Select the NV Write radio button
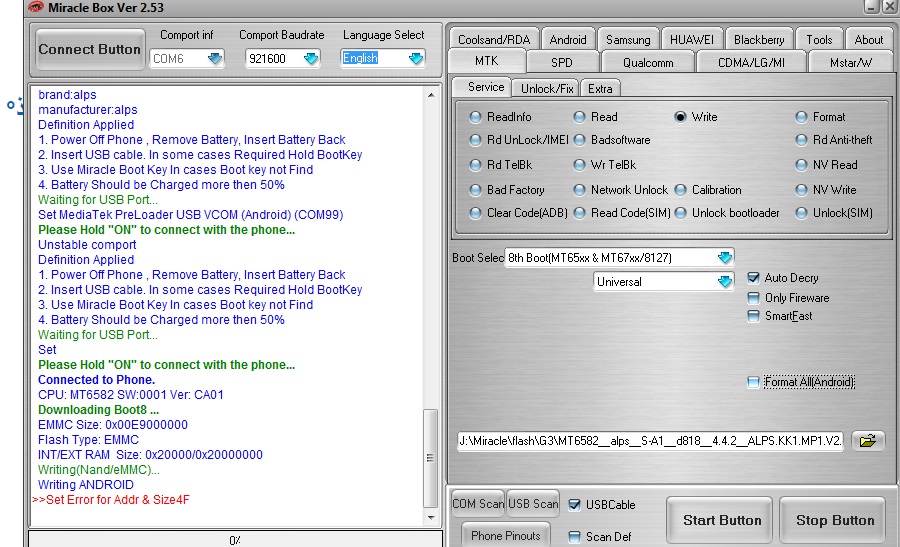 coord(801,190)
